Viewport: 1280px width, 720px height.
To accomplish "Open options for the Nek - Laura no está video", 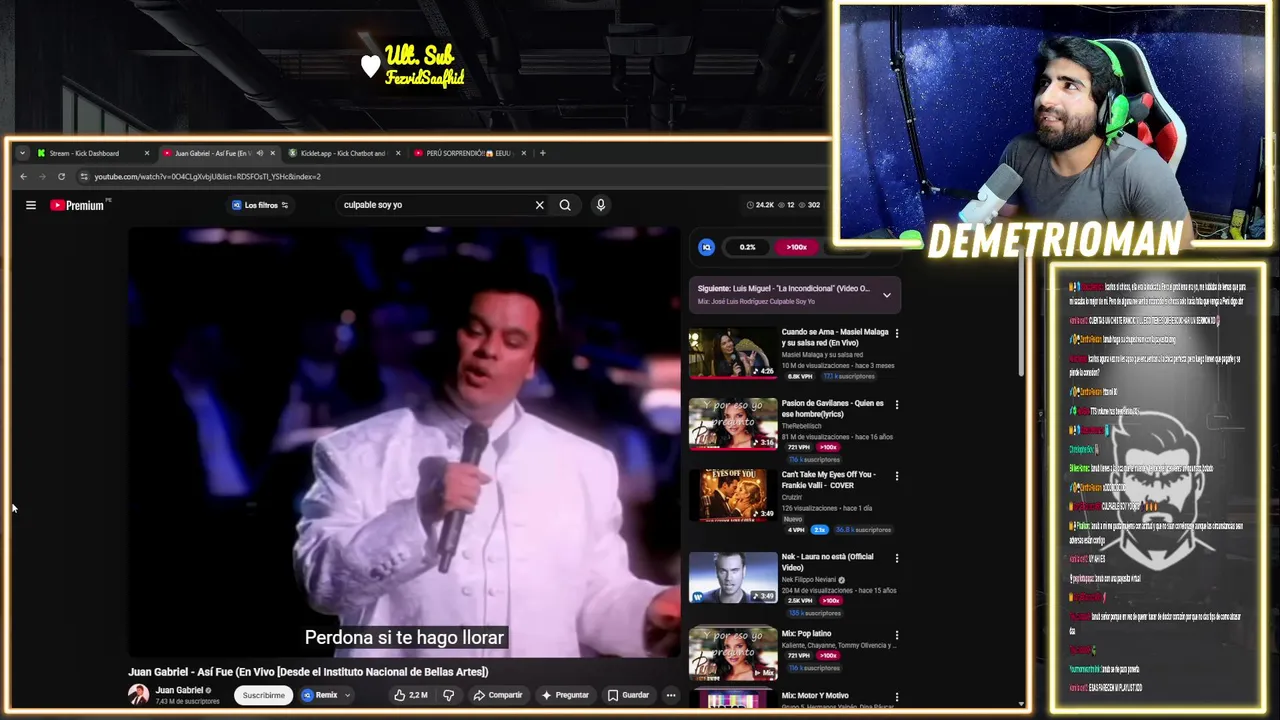I will pyautogui.click(x=896, y=558).
